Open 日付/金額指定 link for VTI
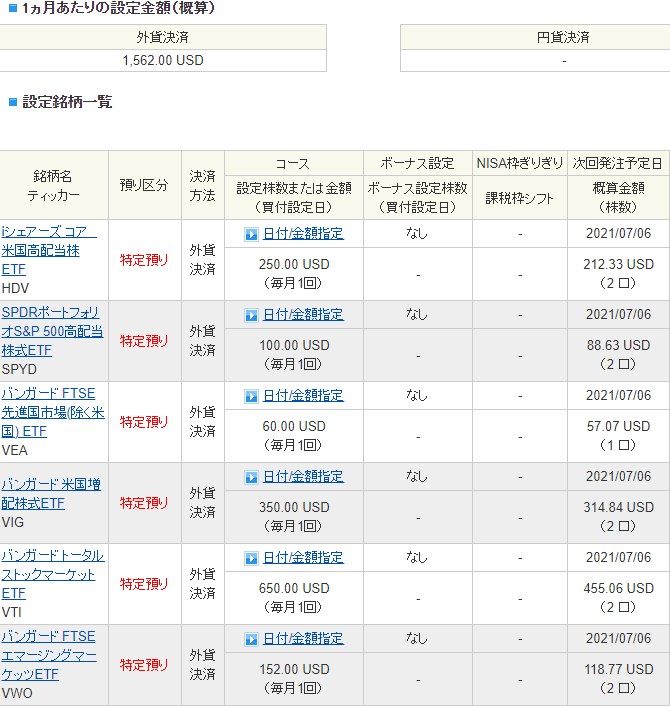Screen dimensions: 670x707 point(303,557)
